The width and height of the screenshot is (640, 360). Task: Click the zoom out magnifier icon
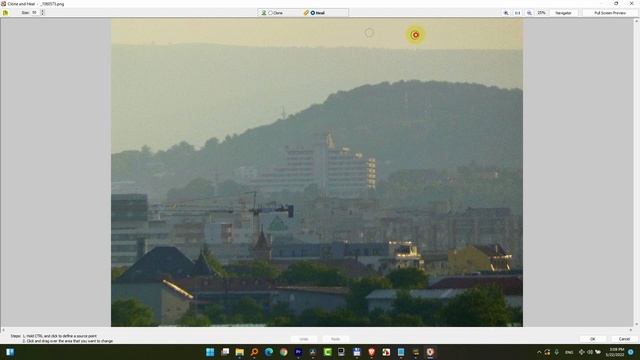point(529,13)
